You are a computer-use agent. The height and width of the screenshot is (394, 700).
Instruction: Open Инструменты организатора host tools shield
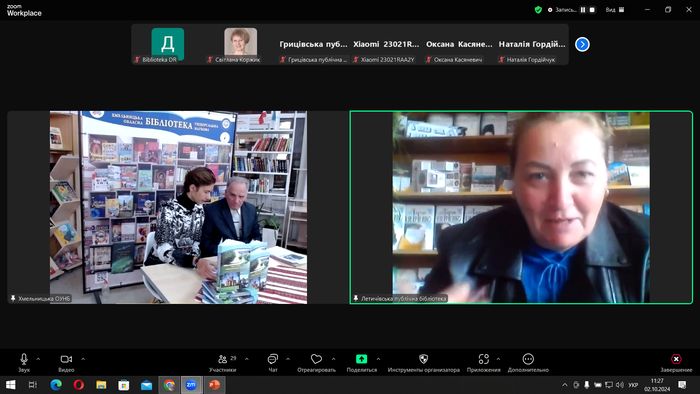(x=423, y=359)
